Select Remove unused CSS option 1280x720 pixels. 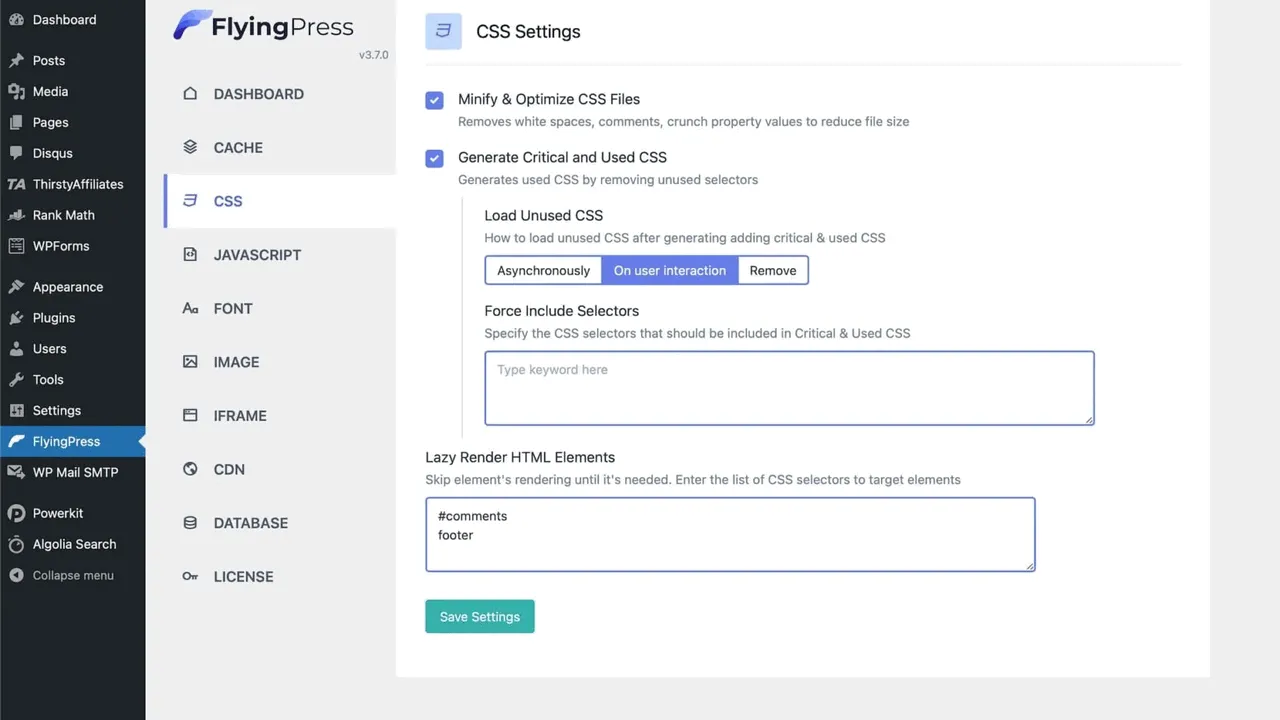[773, 271]
